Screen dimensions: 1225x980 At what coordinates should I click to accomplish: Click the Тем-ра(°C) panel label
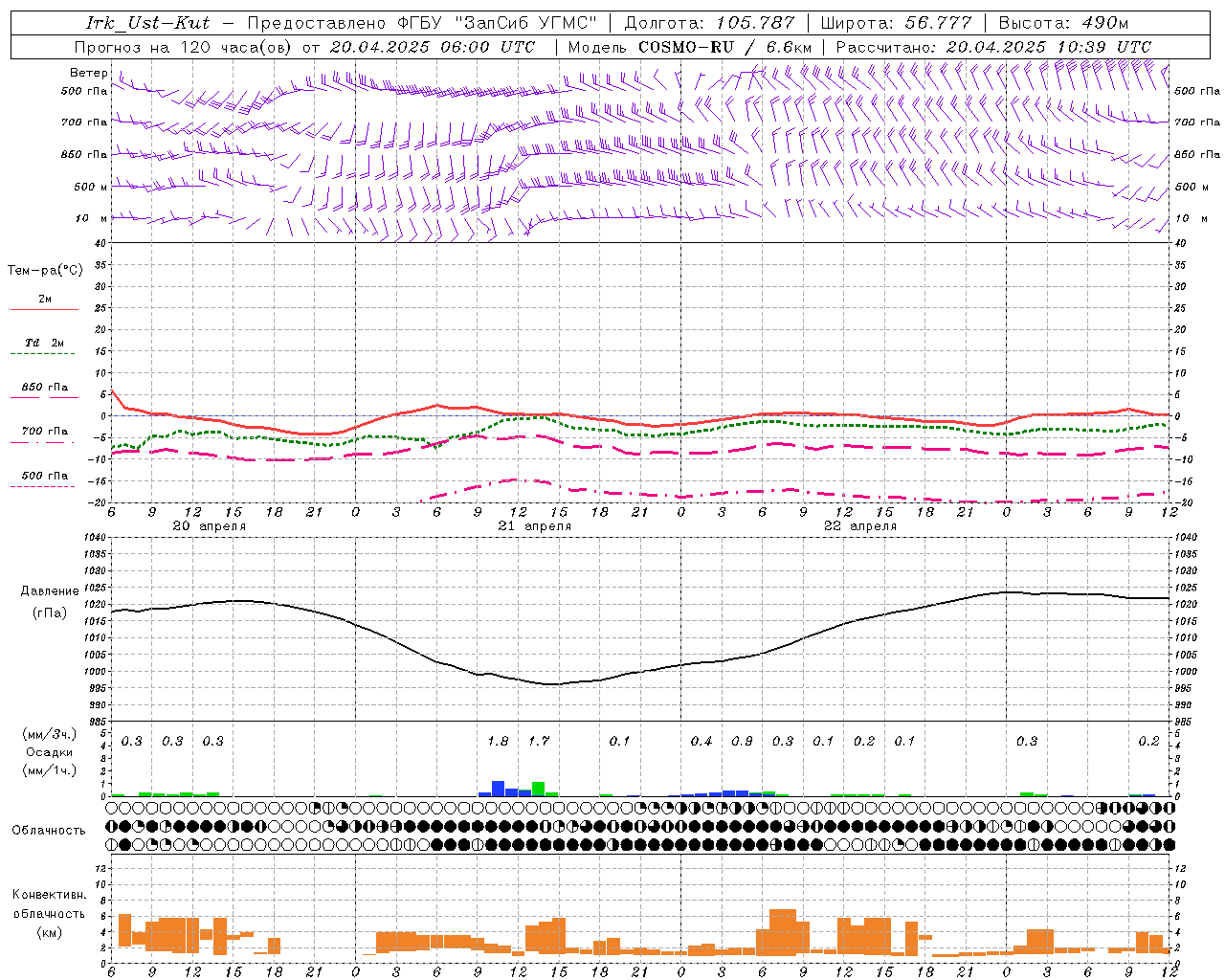[x=45, y=271]
